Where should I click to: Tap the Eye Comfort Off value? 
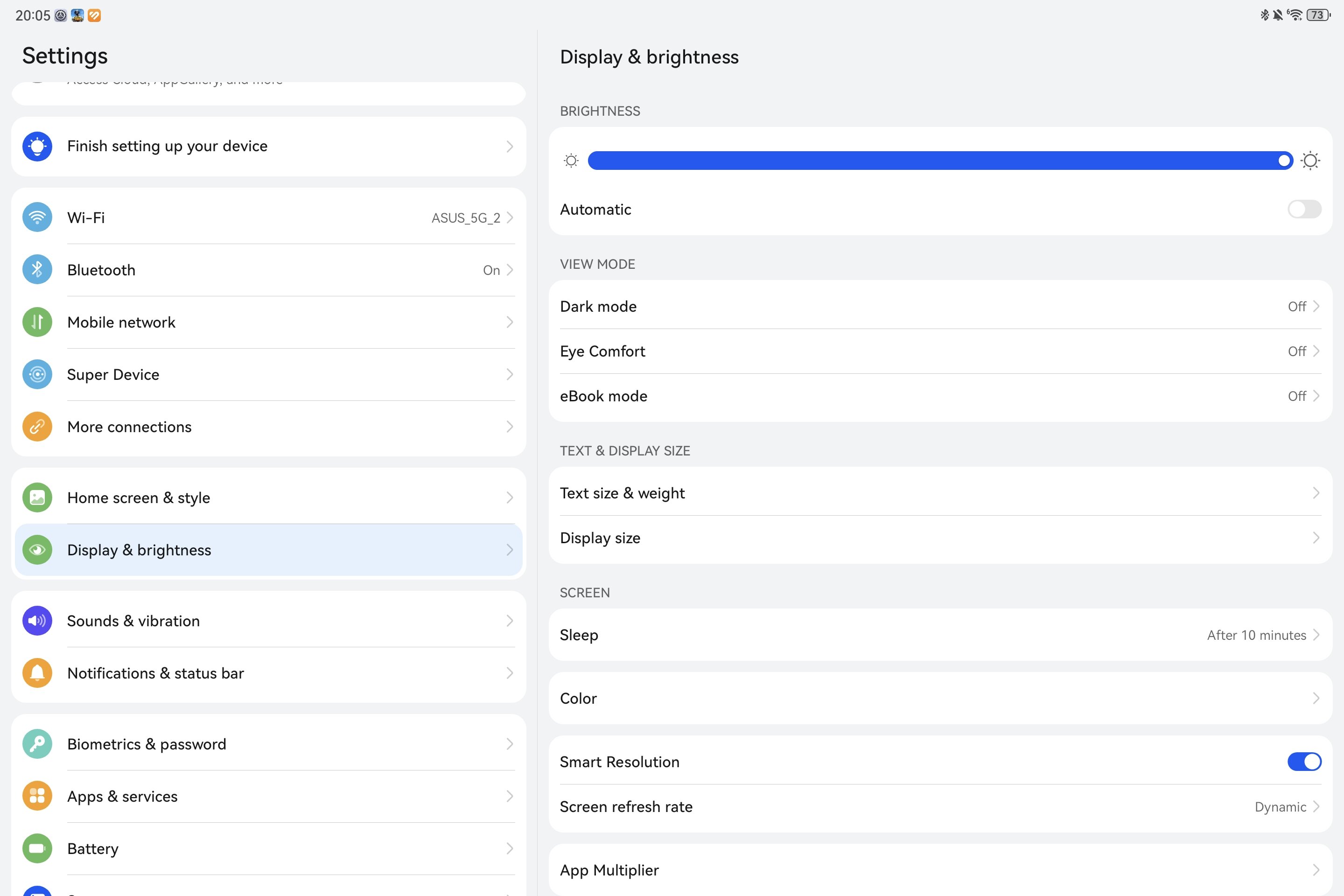[1297, 351]
